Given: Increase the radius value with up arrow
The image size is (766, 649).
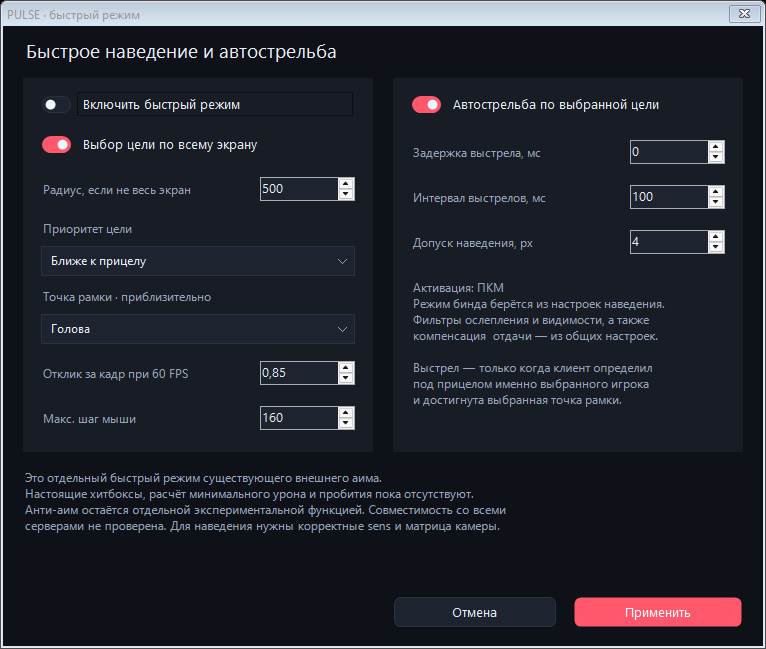Looking at the screenshot, I should point(346,184).
